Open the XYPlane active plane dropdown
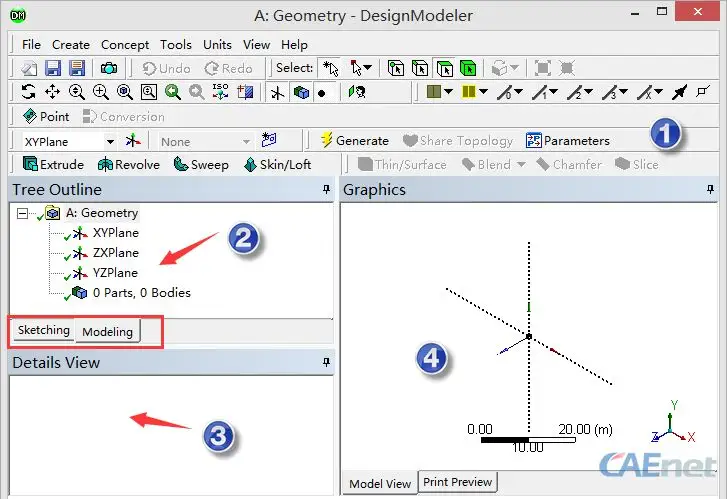Image resolution: width=727 pixels, height=499 pixels. [x=110, y=141]
